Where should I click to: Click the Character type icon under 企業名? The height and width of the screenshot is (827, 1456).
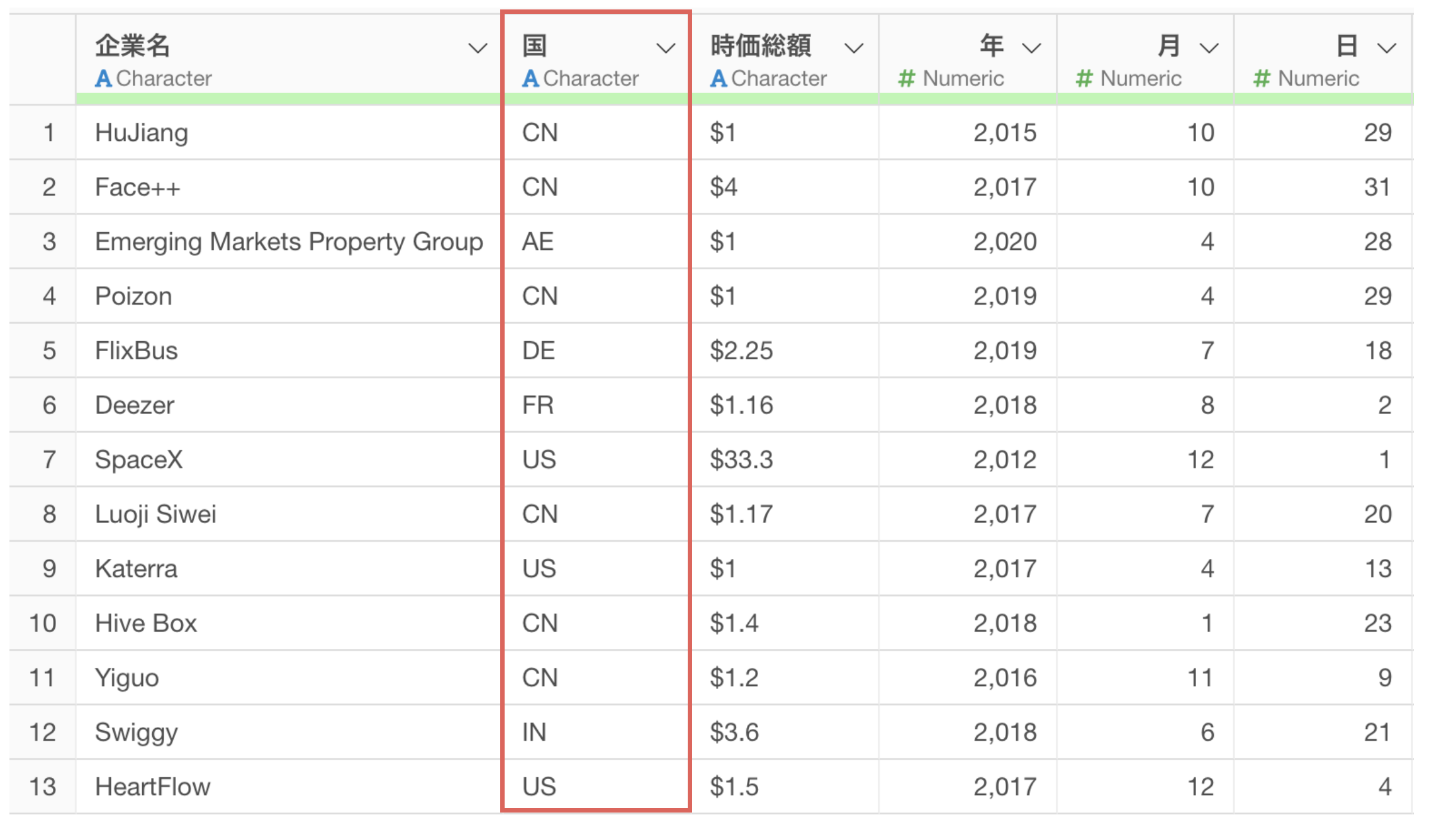[x=103, y=79]
